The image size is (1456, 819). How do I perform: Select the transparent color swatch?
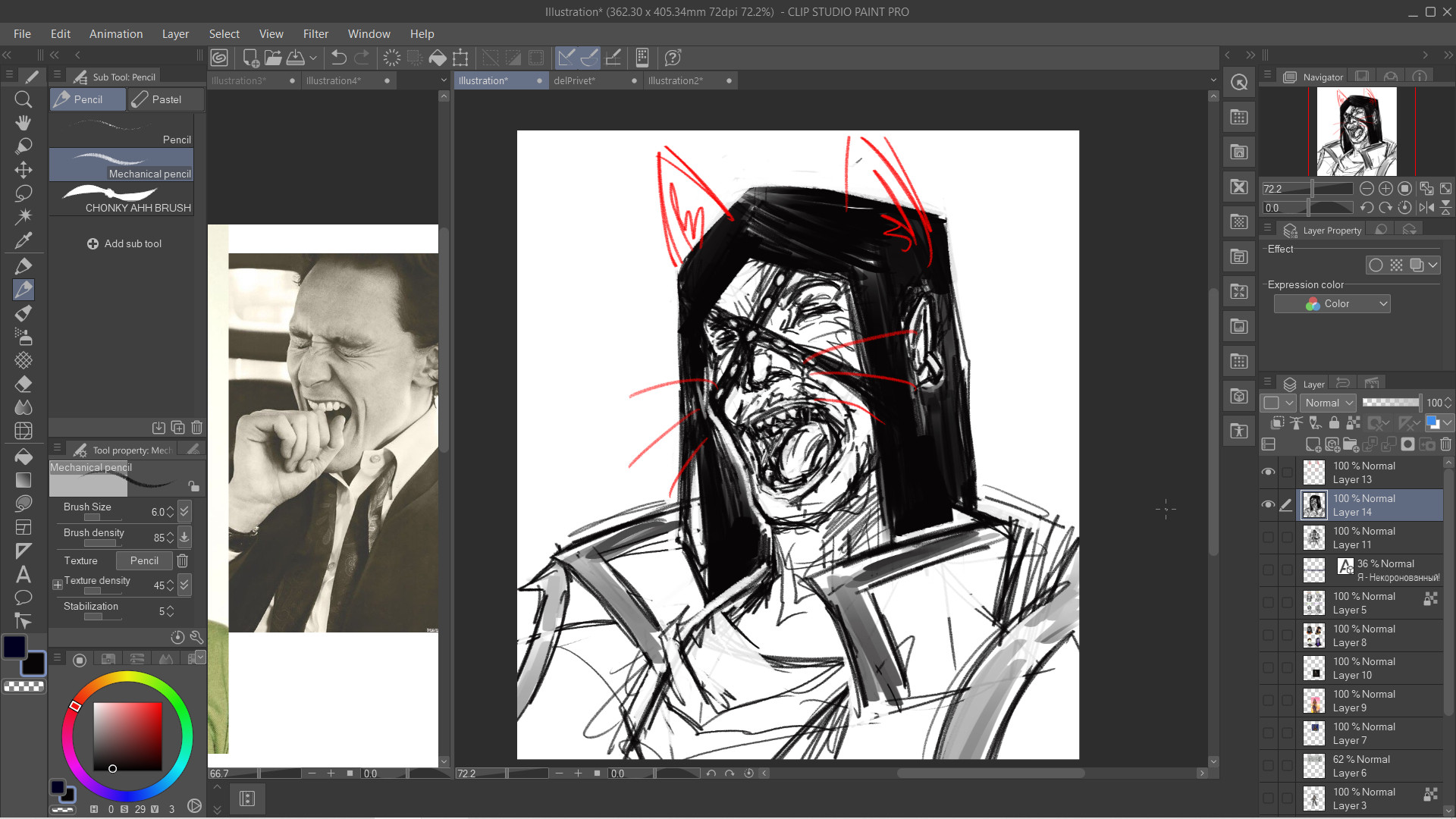pyautogui.click(x=24, y=686)
